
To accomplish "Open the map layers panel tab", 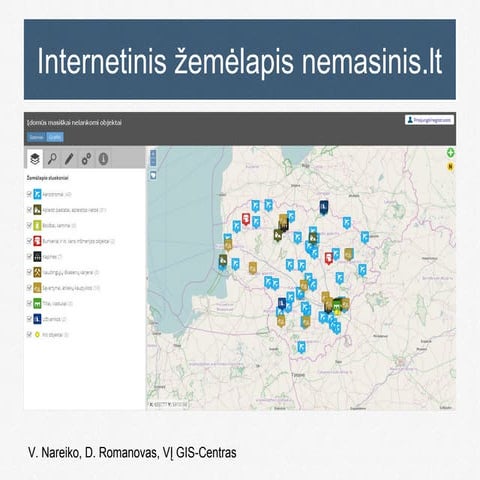I will point(35,158).
